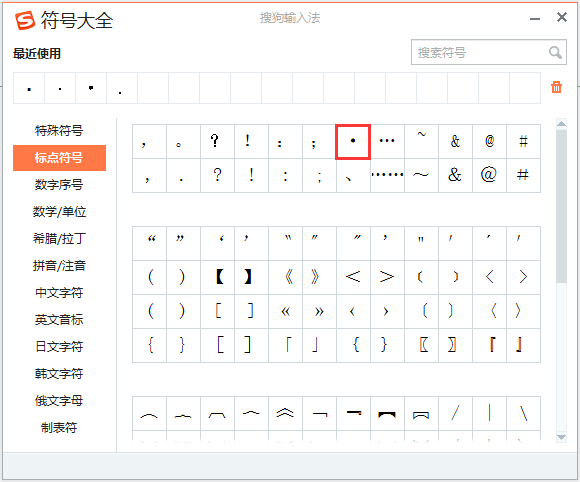Screen dimensions: 580x482
Task: Insert the « guillemet symbol
Action: (x=285, y=311)
